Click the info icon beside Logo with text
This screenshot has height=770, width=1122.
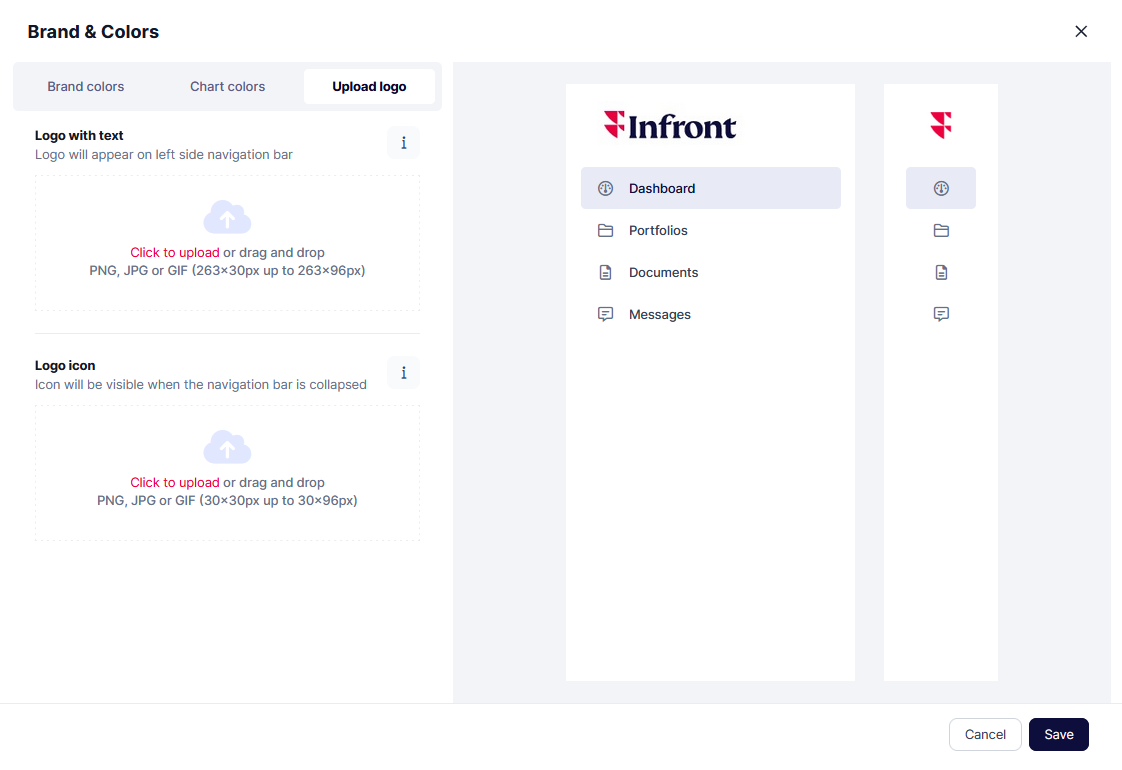[x=403, y=143]
